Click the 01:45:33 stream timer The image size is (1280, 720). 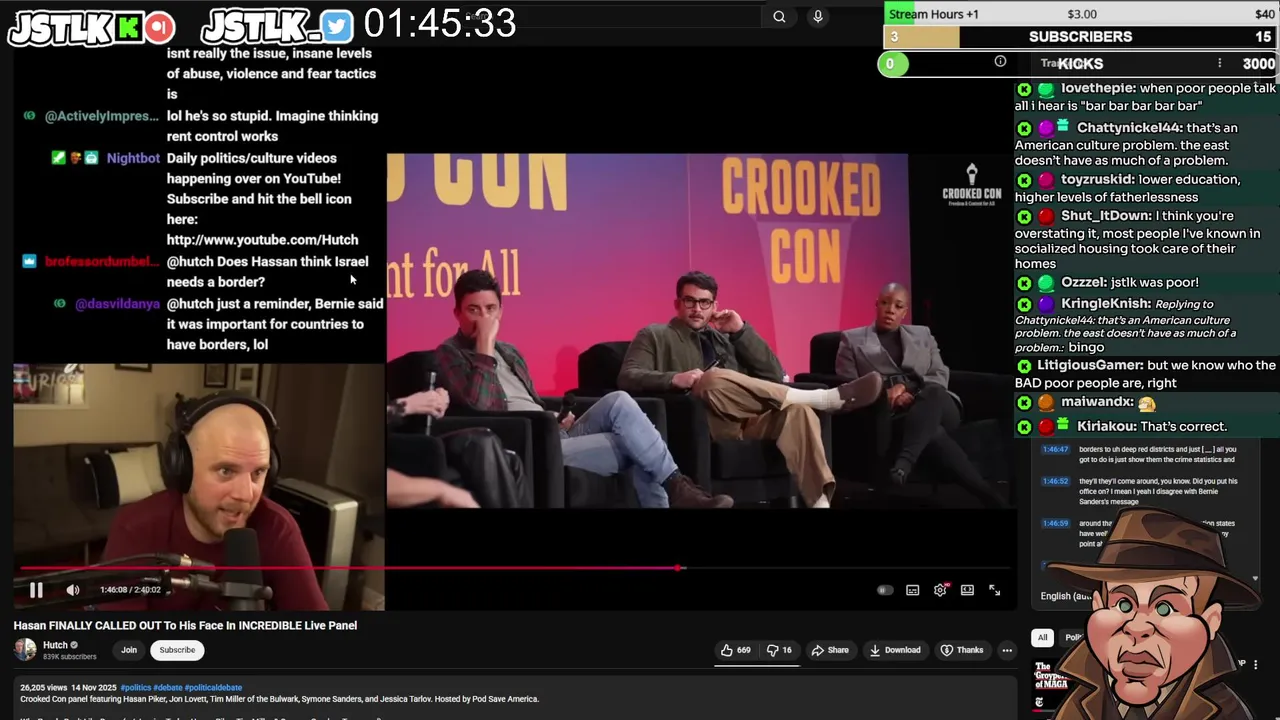440,23
